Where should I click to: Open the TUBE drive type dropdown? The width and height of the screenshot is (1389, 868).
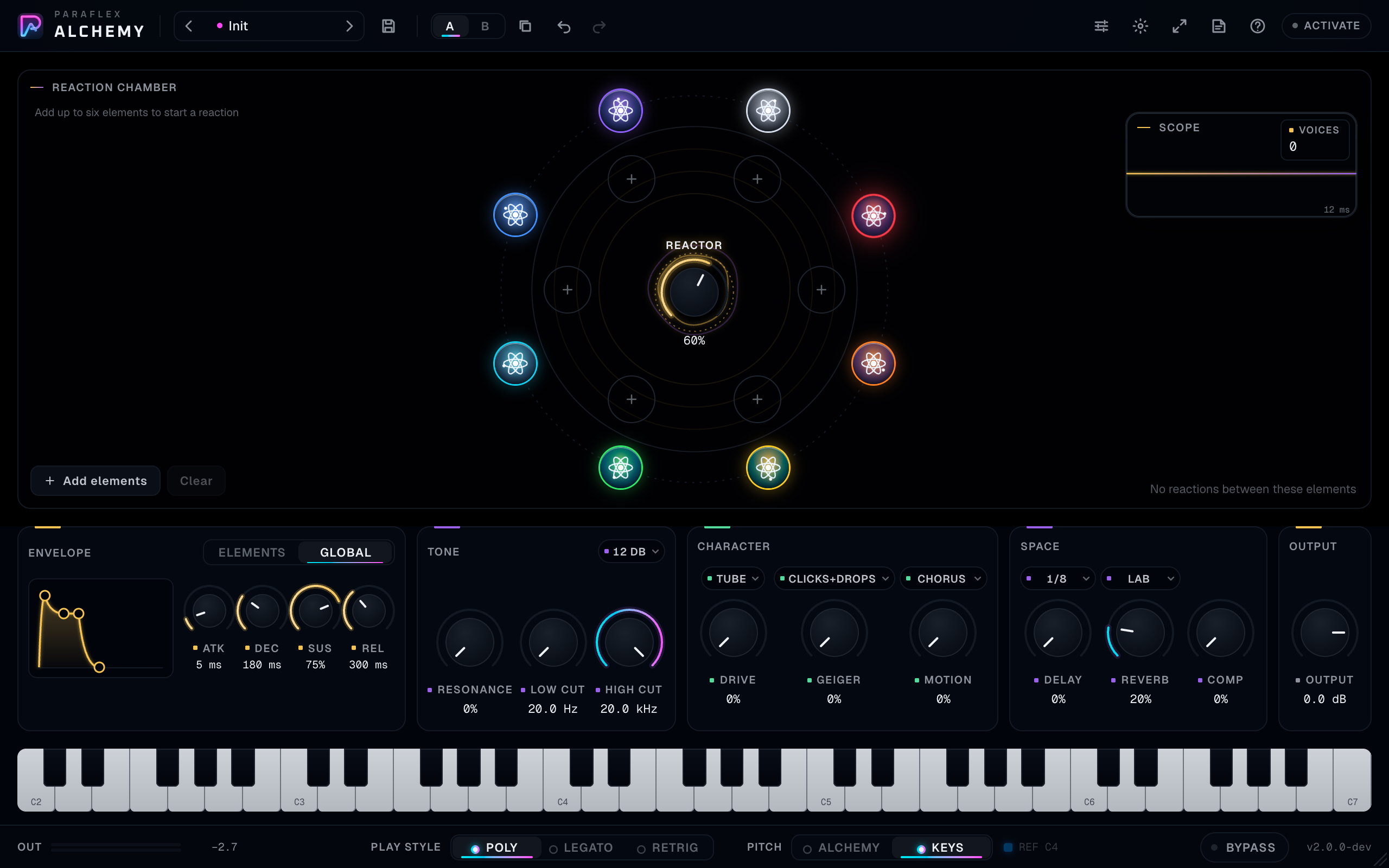point(733,579)
